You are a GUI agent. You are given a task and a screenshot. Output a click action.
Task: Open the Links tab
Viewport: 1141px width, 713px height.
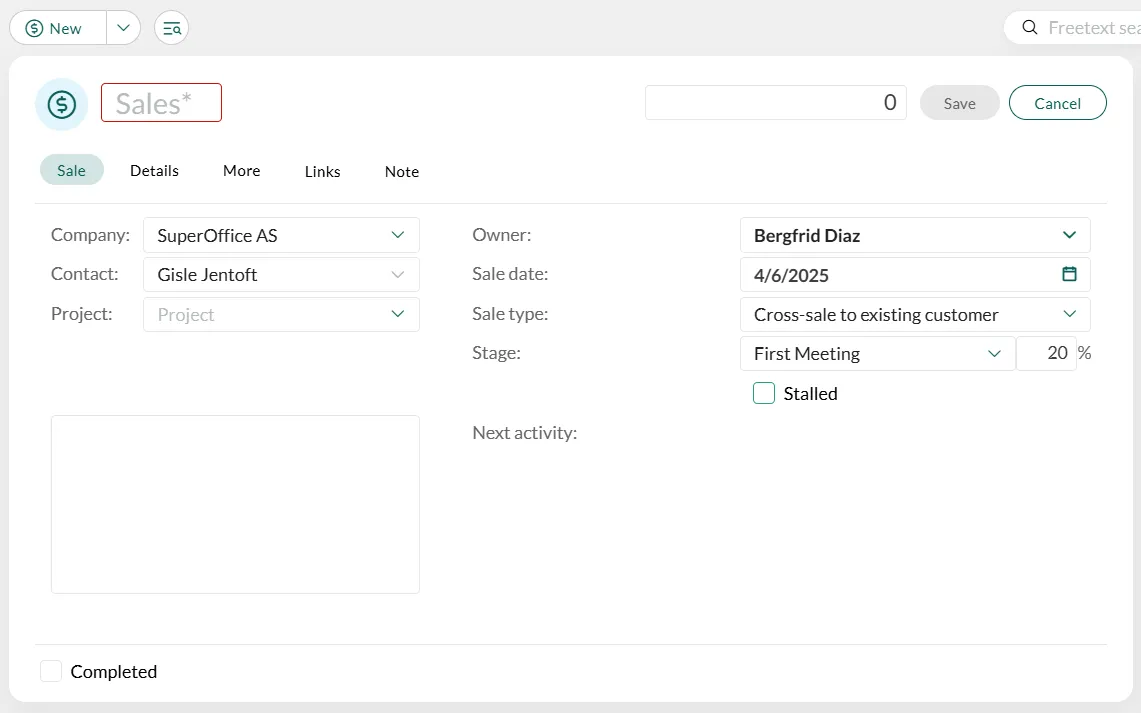[322, 171]
